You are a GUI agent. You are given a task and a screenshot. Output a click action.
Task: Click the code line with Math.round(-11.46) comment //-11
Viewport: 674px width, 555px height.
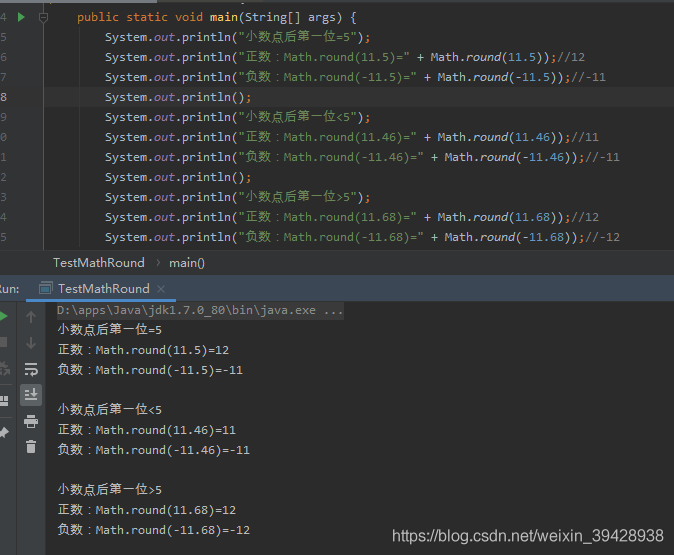coord(362,157)
